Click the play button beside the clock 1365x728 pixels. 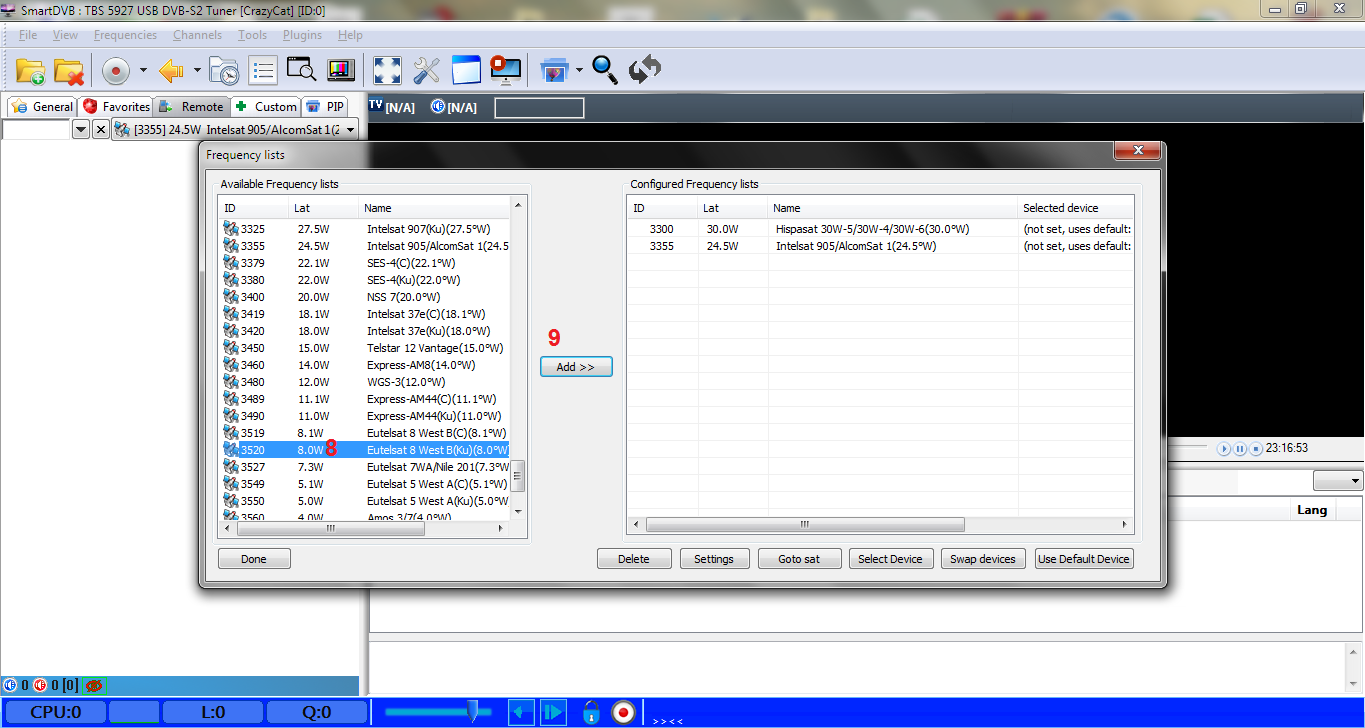[x=1224, y=449]
